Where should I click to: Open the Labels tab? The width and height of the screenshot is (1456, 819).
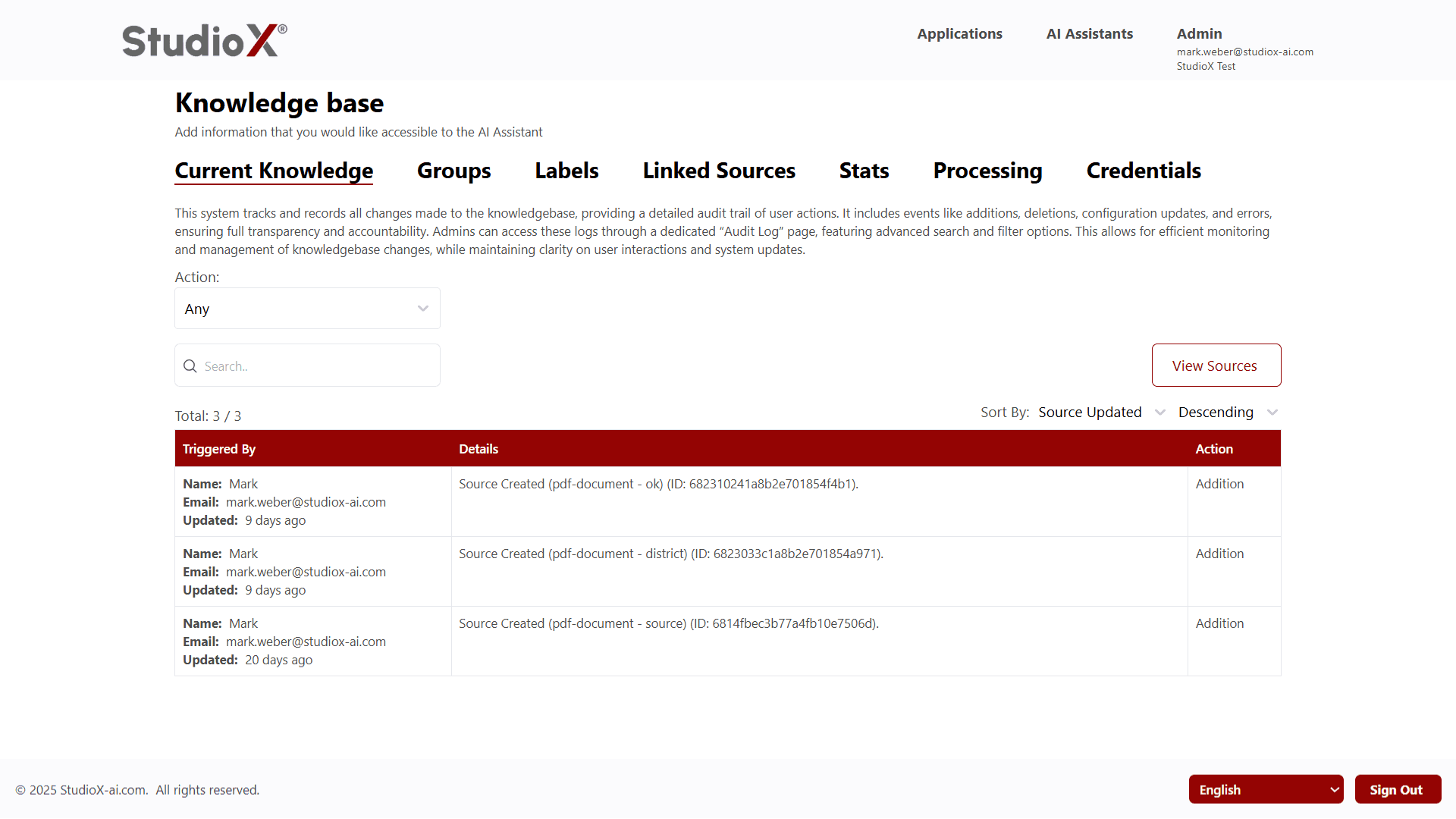[566, 171]
